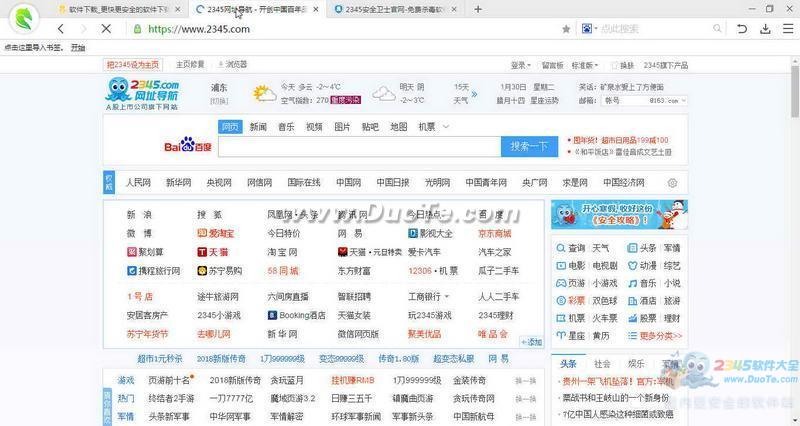Stop page loading with the X button
Image resolution: width=800 pixels, height=426 pixels.
[106, 29]
